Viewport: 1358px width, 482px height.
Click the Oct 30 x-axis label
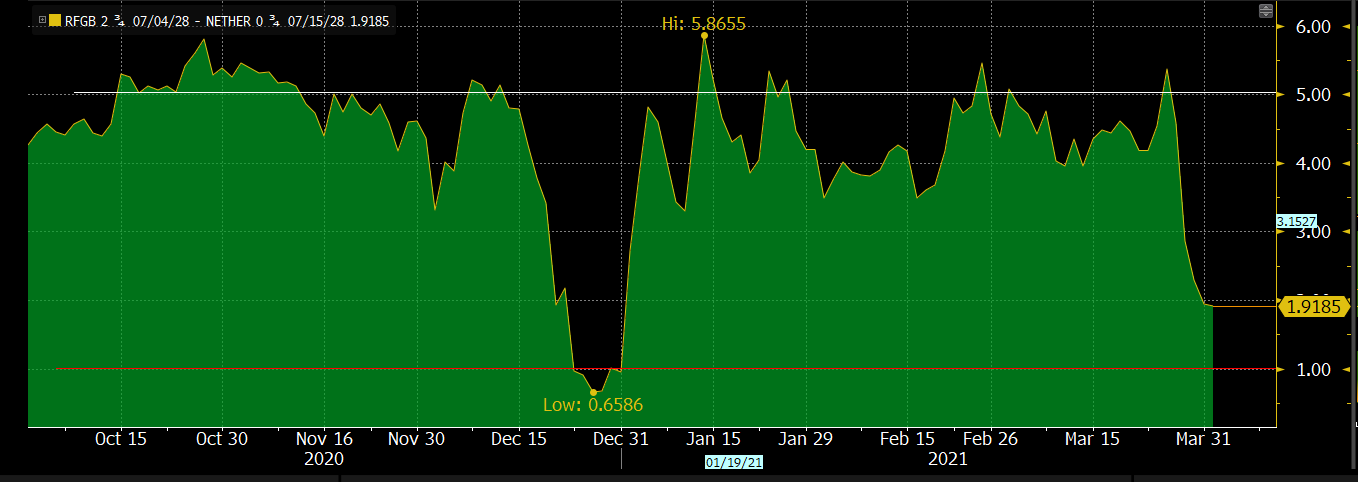[x=222, y=438]
